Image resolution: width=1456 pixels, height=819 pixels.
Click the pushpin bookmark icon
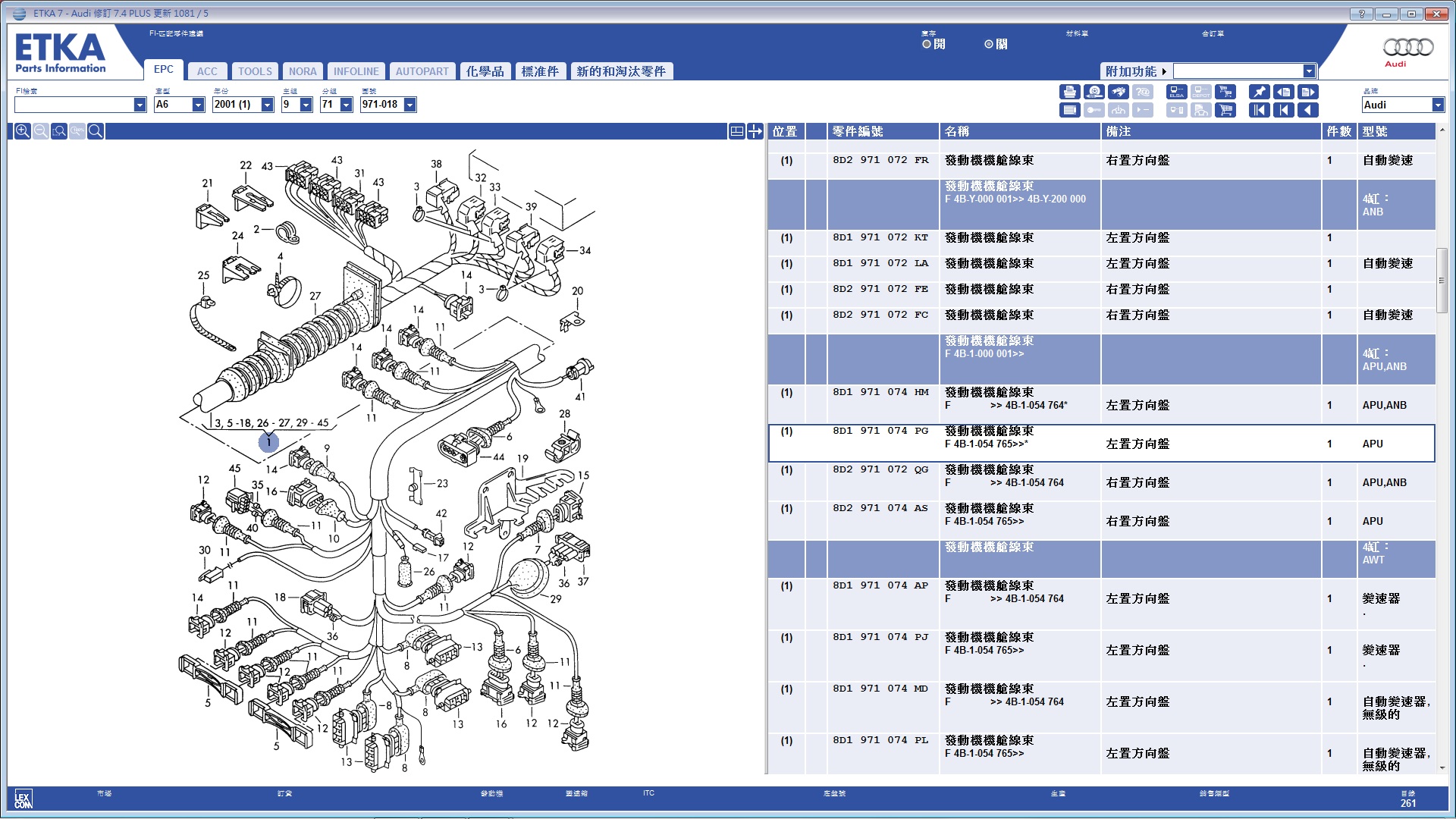(x=1259, y=92)
